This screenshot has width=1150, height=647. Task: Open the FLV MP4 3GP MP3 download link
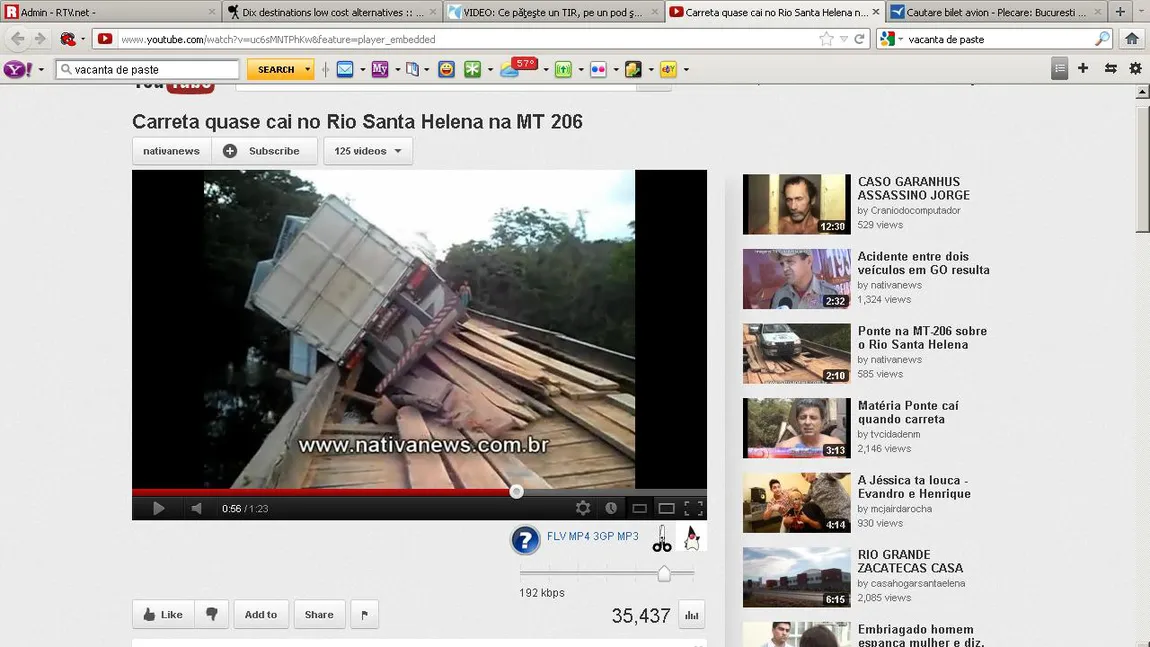pos(593,536)
